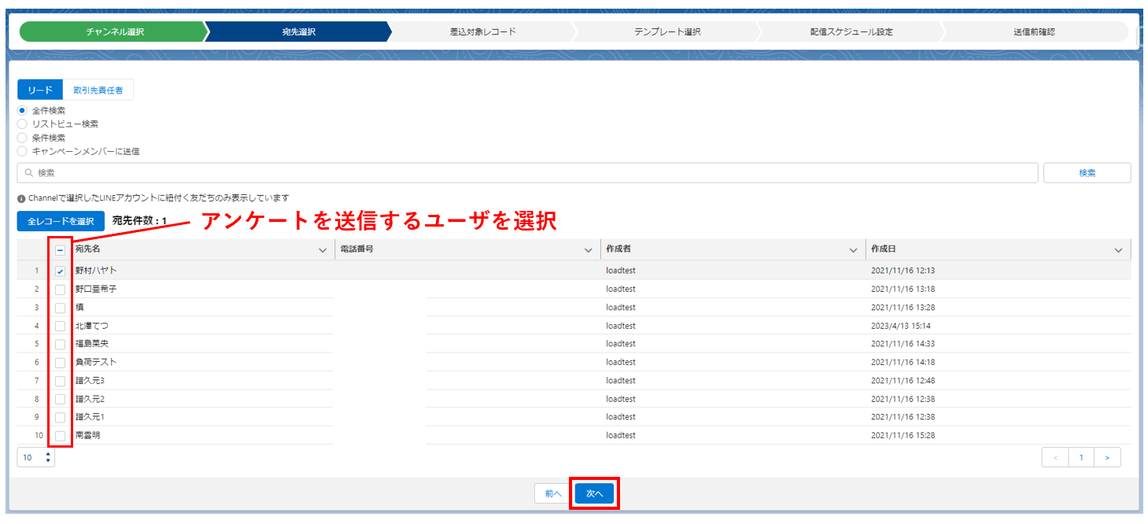Click the date 2021/11/16 13:18
The width and height of the screenshot is (1148, 524).
coord(903,289)
